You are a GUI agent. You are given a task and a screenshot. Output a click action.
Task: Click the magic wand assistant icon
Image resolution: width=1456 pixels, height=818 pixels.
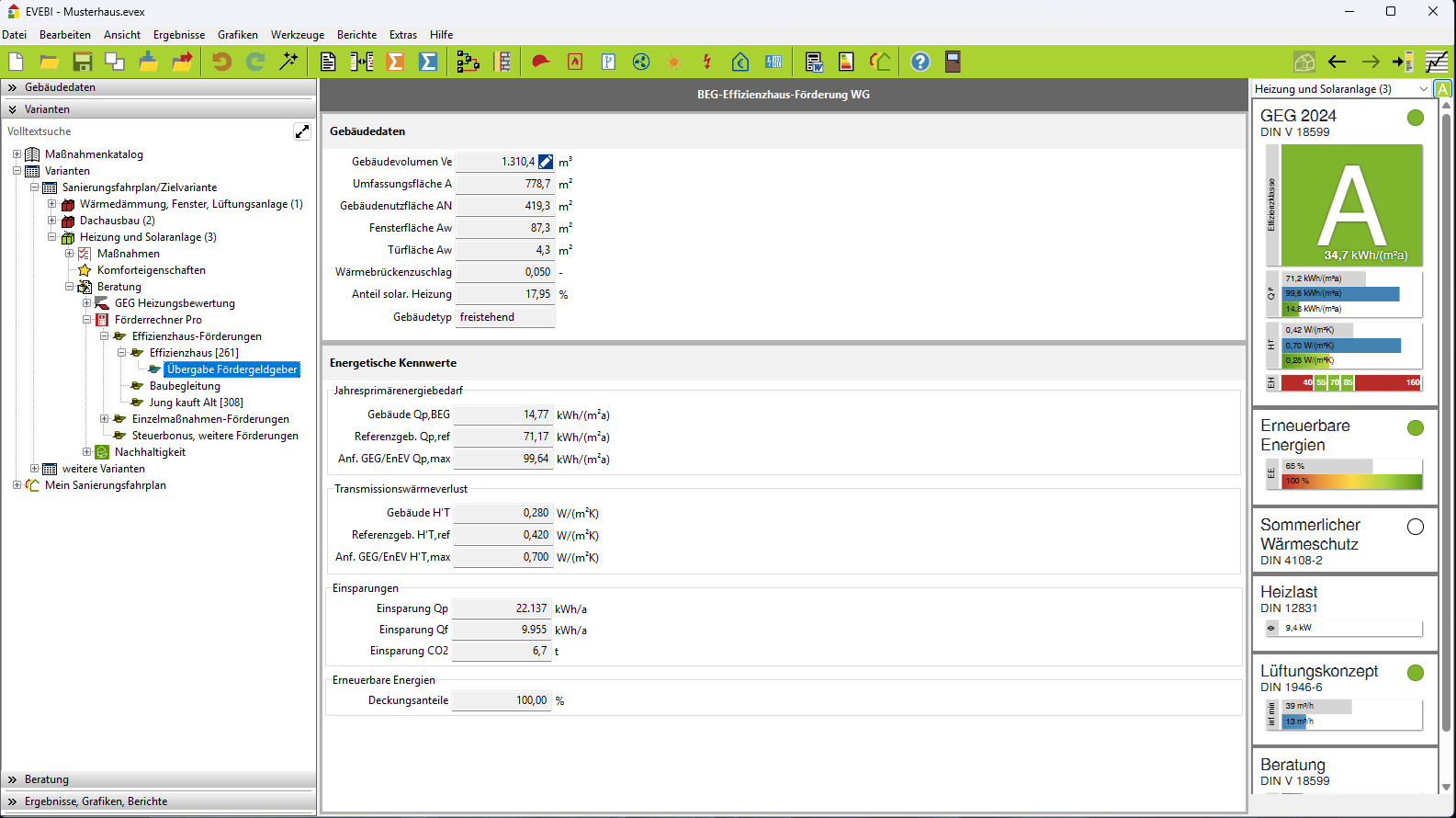(289, 62)
